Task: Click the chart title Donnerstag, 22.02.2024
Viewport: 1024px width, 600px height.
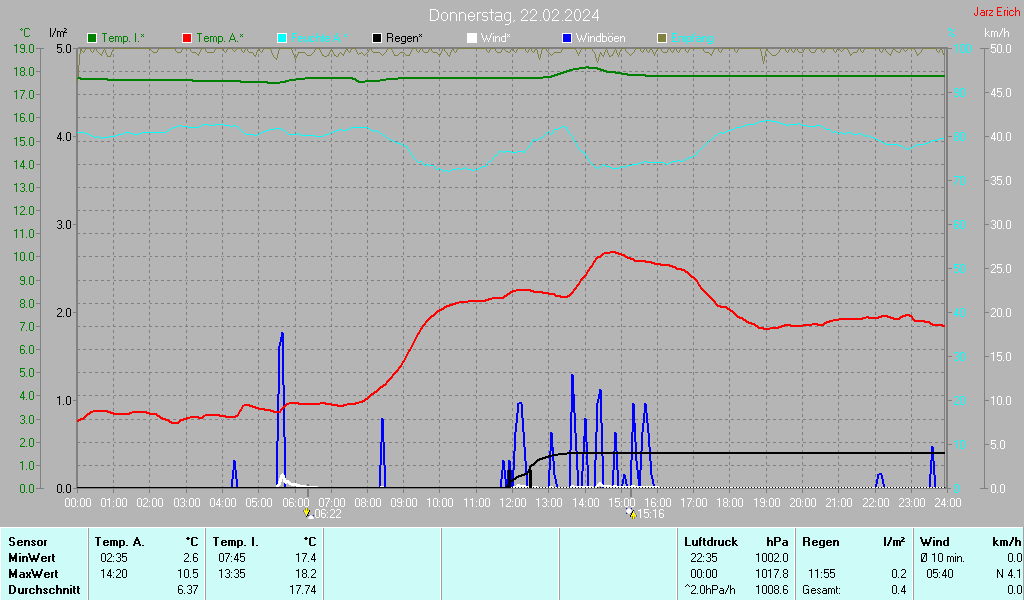Action: pyautogui.click(x=514, y=15)
